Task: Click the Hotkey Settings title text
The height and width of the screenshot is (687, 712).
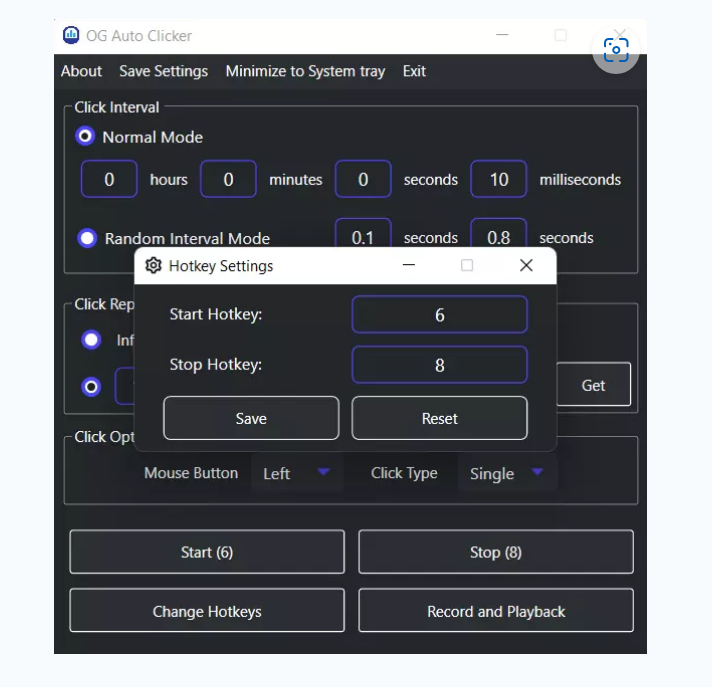Action: coord(221,266)
